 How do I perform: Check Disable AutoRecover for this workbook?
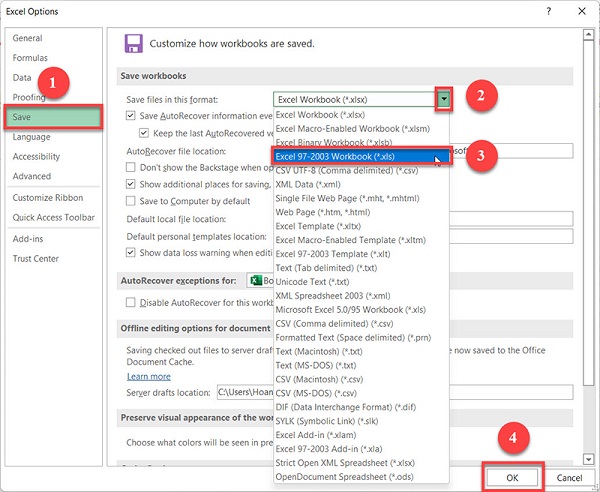[x=131, y=302]
